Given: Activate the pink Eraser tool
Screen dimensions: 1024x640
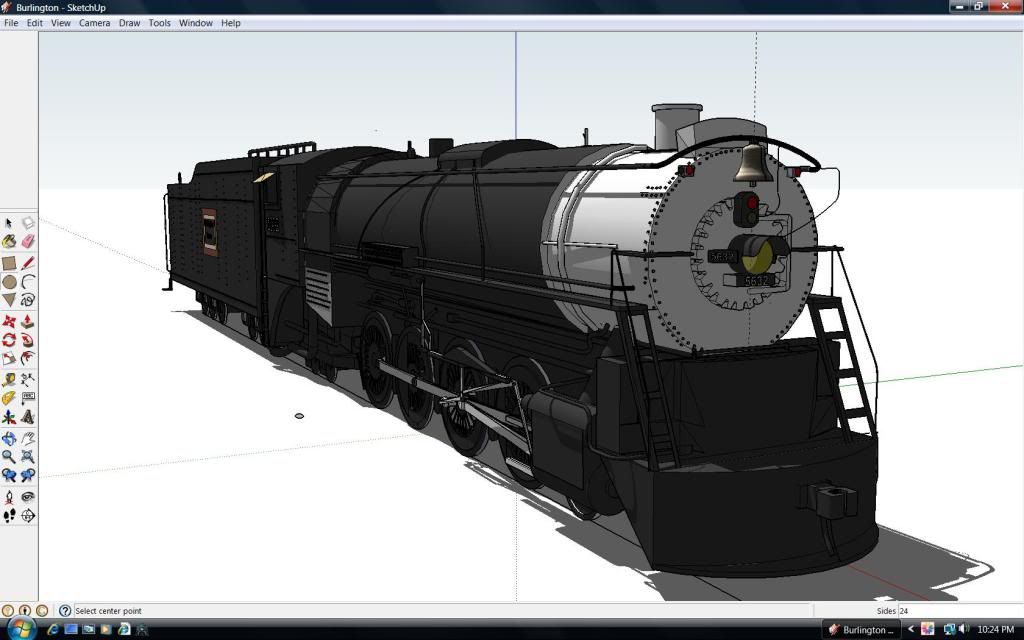Looking at the screenshot, I should pyautogui.click(x=27, y=242).
